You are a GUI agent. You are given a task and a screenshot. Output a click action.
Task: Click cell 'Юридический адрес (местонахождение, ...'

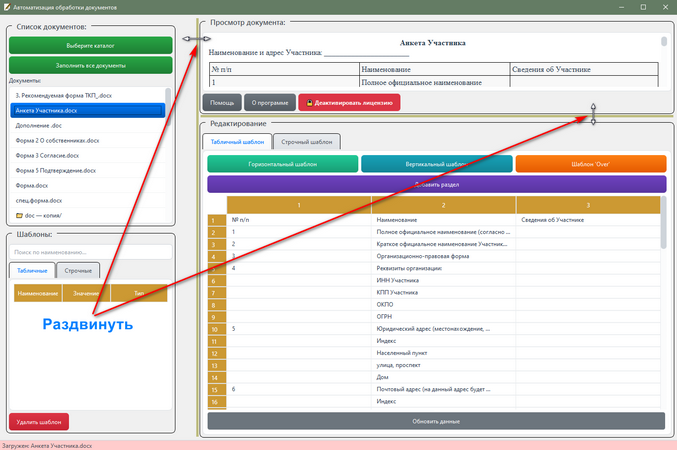[x=443, y=329]
